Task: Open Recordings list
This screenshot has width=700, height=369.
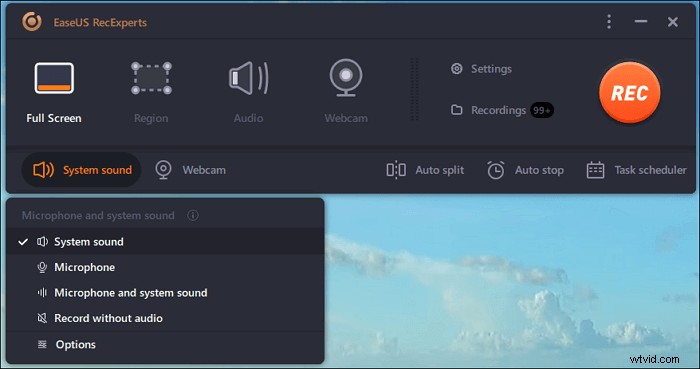Action: coord(488,110)
